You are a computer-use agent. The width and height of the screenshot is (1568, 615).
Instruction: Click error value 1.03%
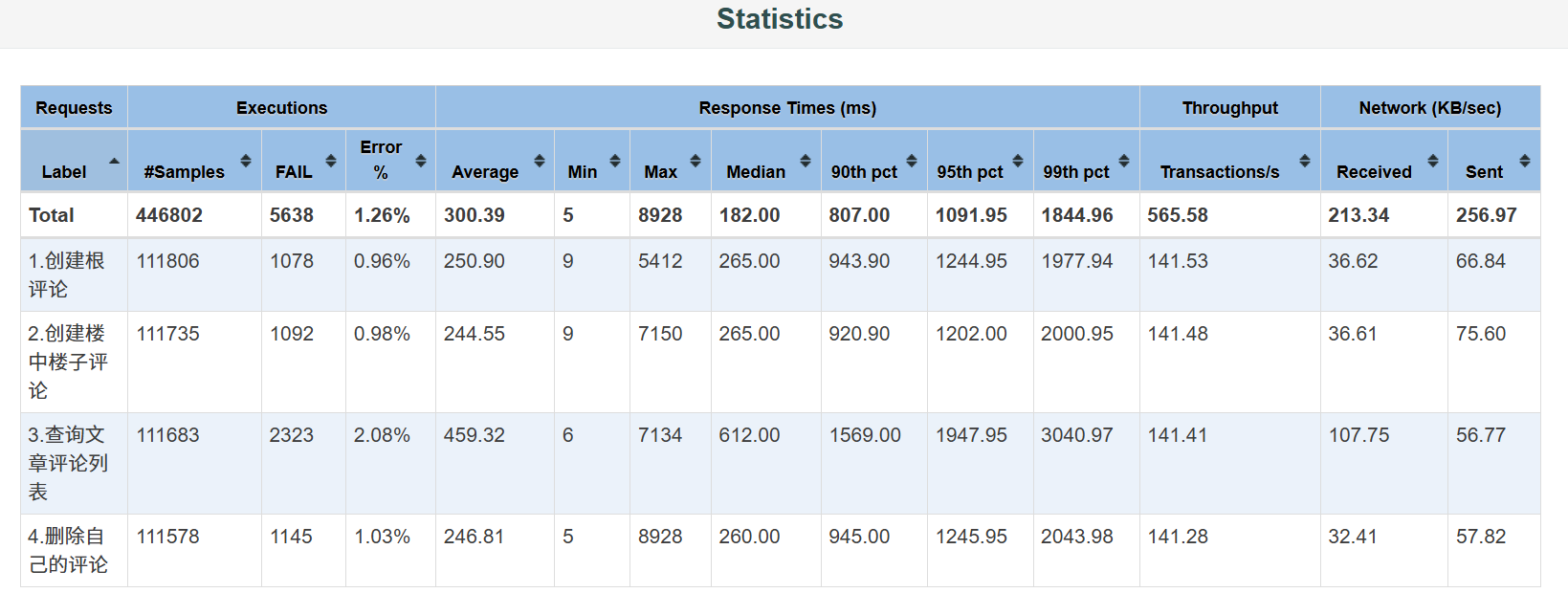point(382,537)
